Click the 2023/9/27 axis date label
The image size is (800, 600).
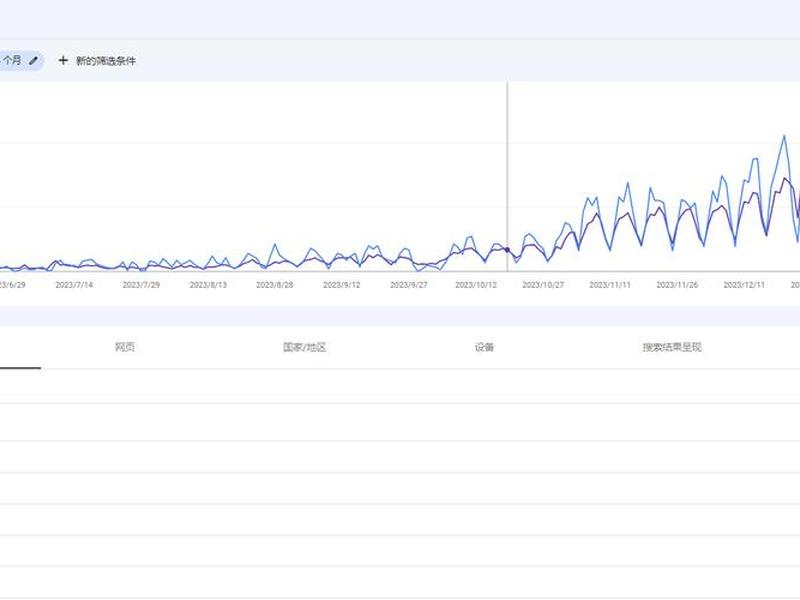409,285
